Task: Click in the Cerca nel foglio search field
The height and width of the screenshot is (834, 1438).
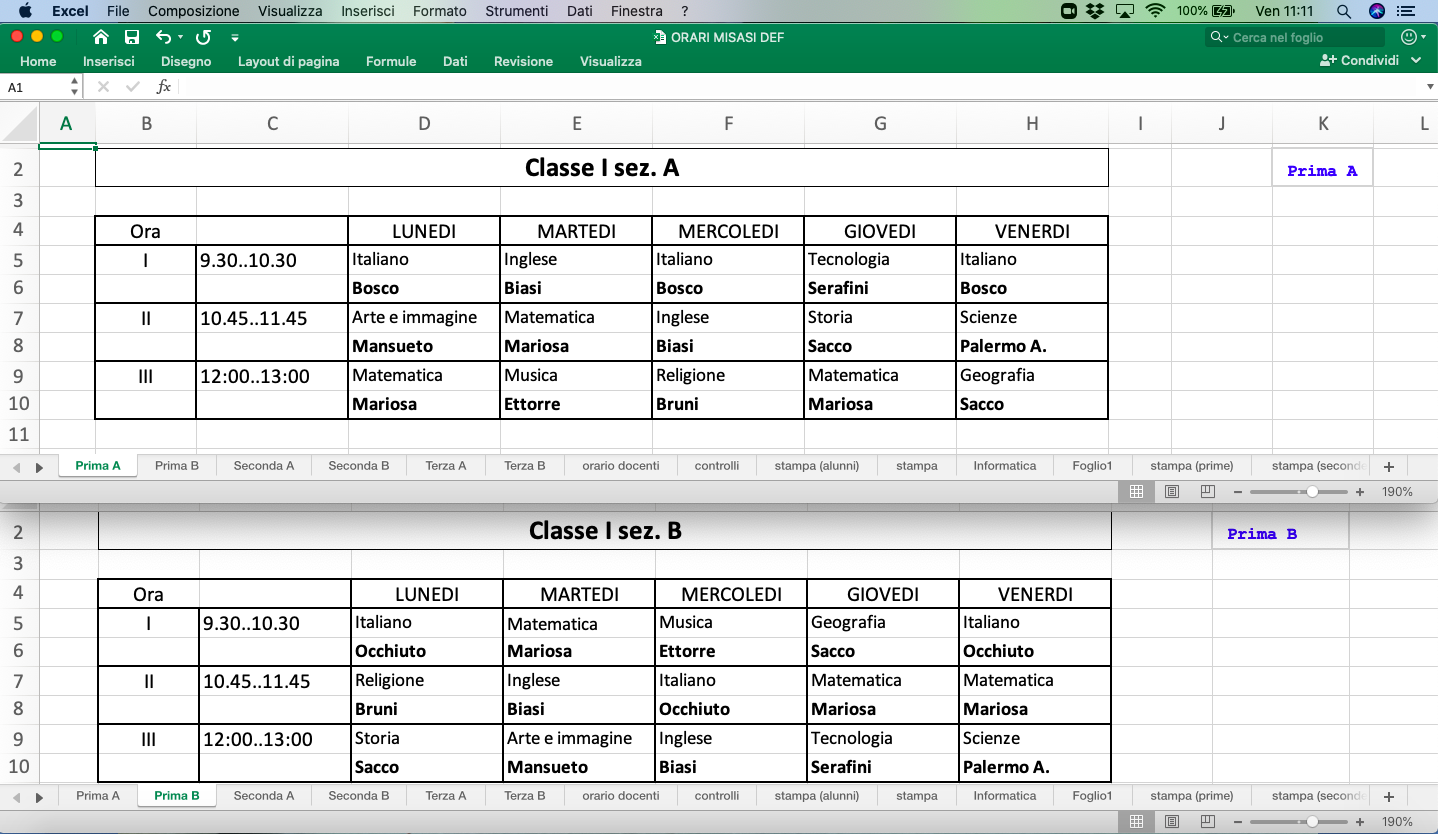Action: [x=1295, y=37]
